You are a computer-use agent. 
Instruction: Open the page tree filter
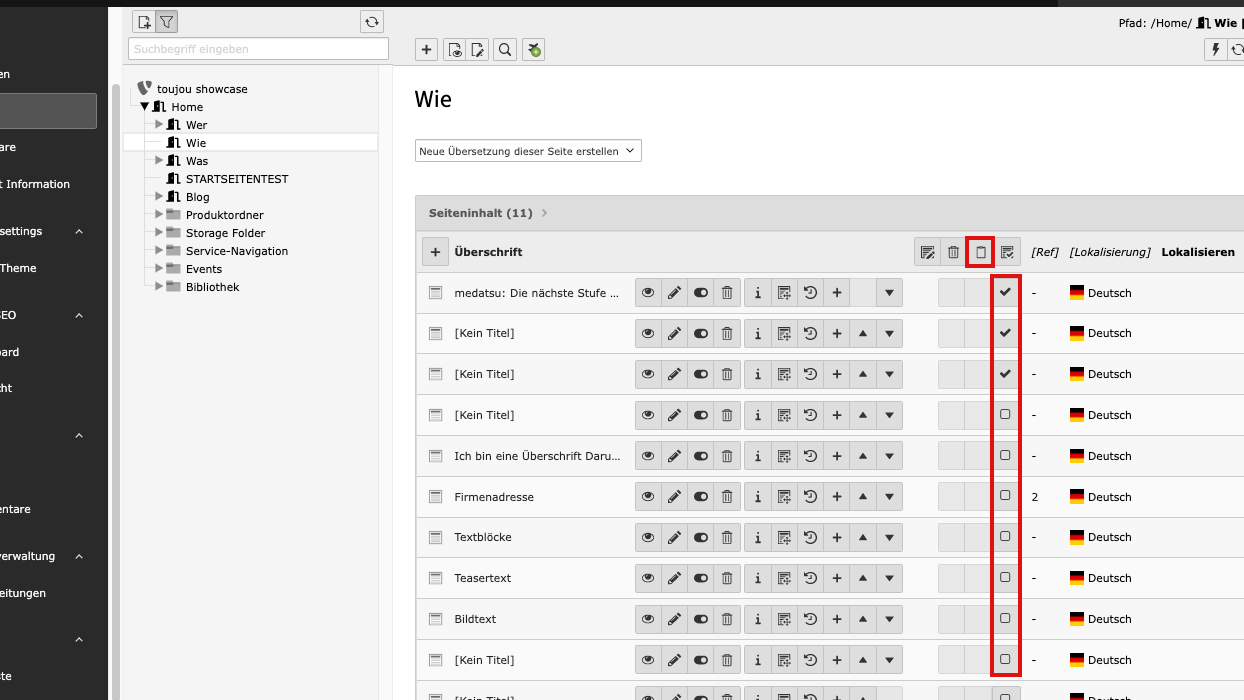click(x=166, y=22)
